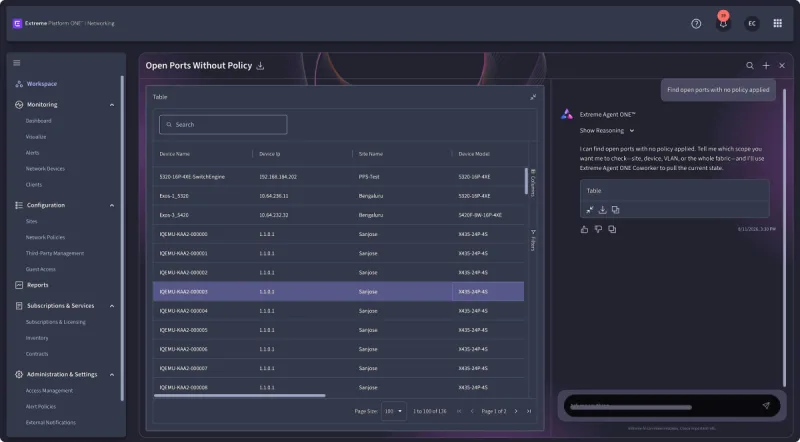Jump to the last table page
800x442 pixels.
pyautogui.click(x=529, y=411)
